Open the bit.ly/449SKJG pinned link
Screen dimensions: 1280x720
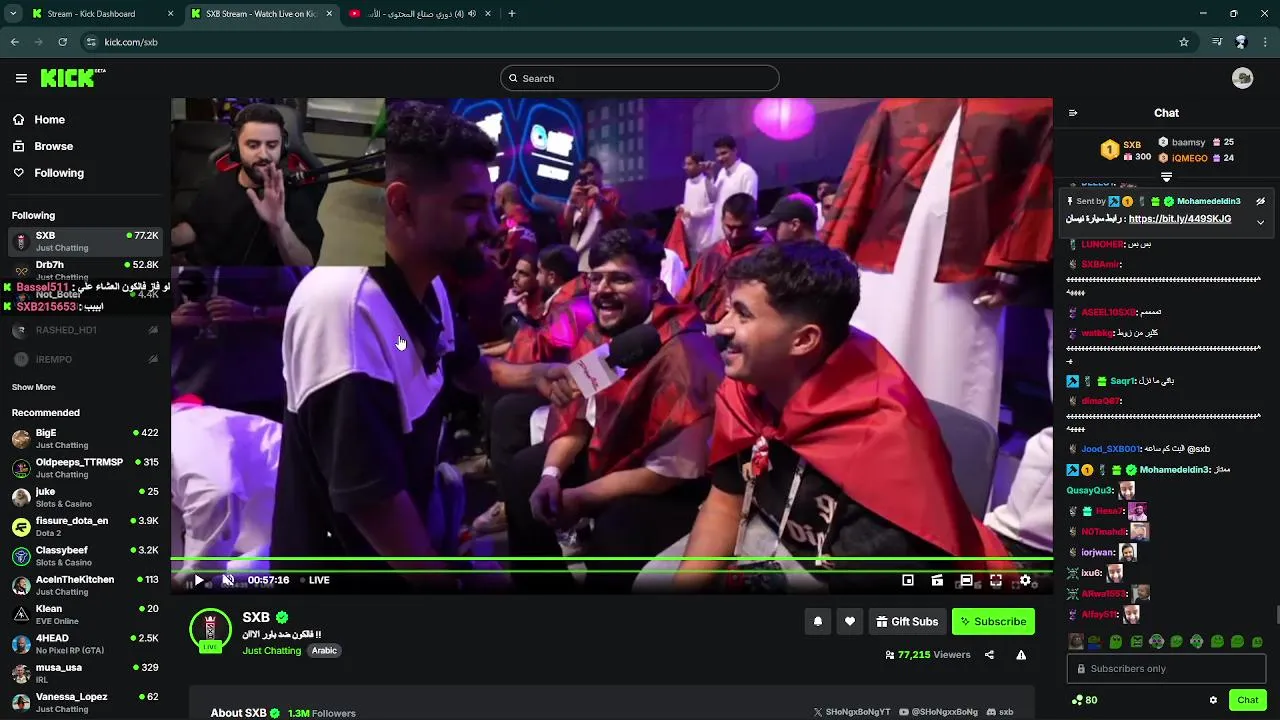(1180, 219)
